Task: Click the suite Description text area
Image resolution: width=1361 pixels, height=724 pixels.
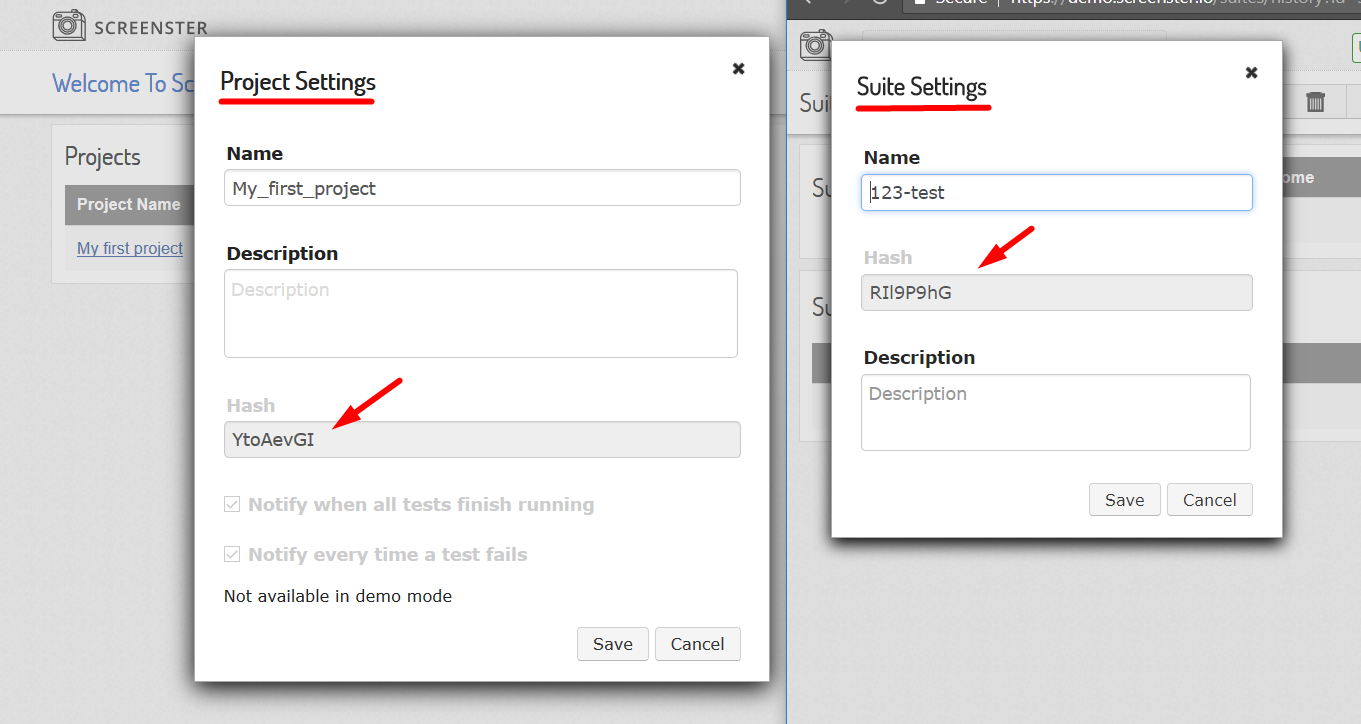Action: coord(1056,413)
